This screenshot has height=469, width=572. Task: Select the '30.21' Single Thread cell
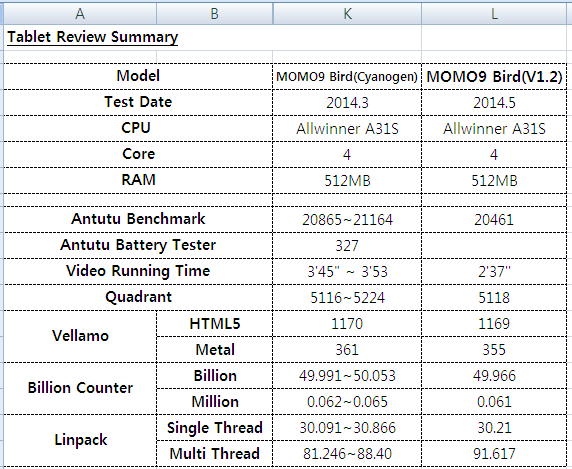tap(494, 427)
